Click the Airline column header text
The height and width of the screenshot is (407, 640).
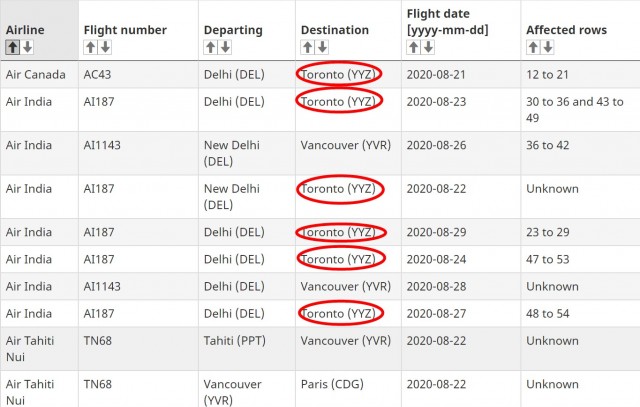(25, 30)
